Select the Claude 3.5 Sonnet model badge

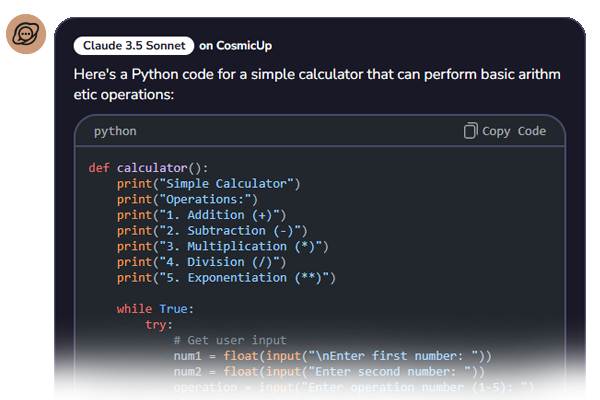pos(133,45)
